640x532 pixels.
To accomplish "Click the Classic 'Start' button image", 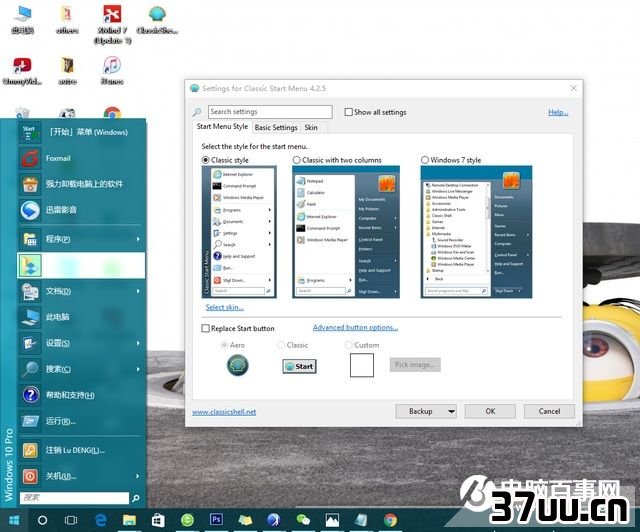I will (300, 366).
